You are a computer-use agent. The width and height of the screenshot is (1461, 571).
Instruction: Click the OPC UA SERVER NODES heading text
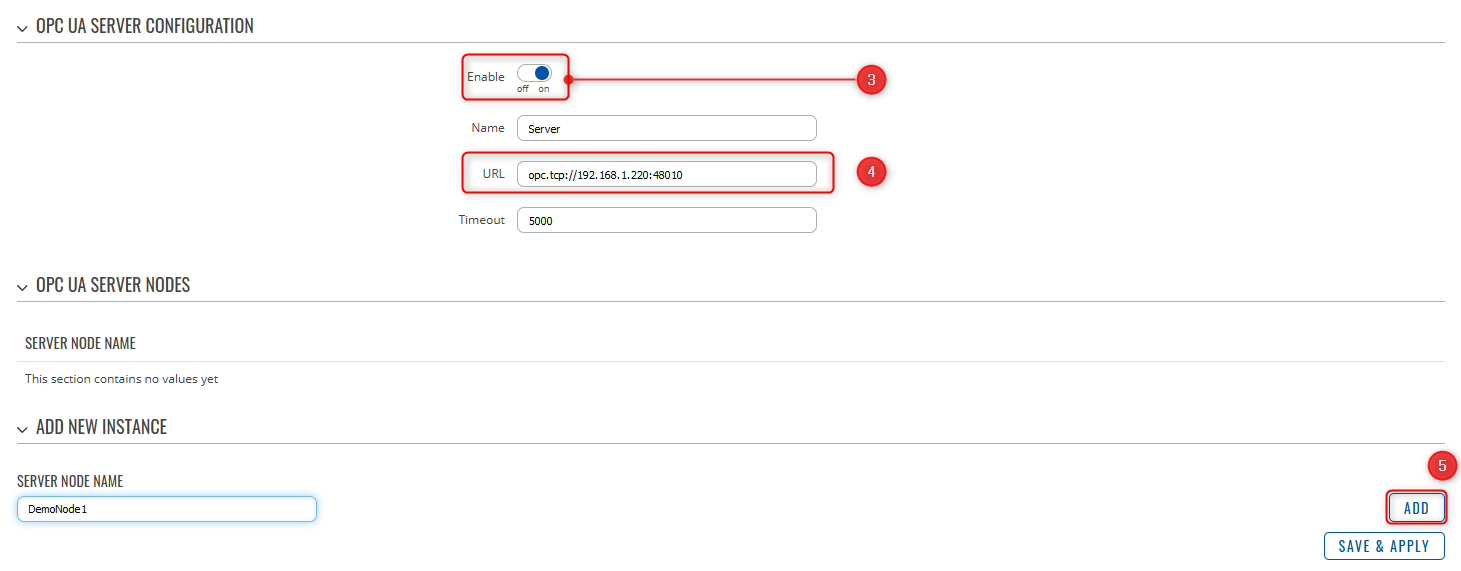coord(113,285)
